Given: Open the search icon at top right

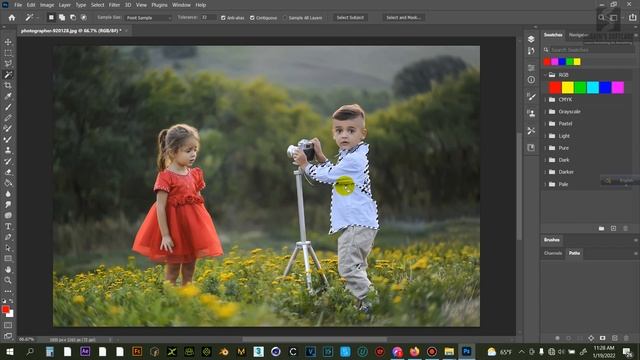Looking at the screenshot, I should (x=601, y=18).
